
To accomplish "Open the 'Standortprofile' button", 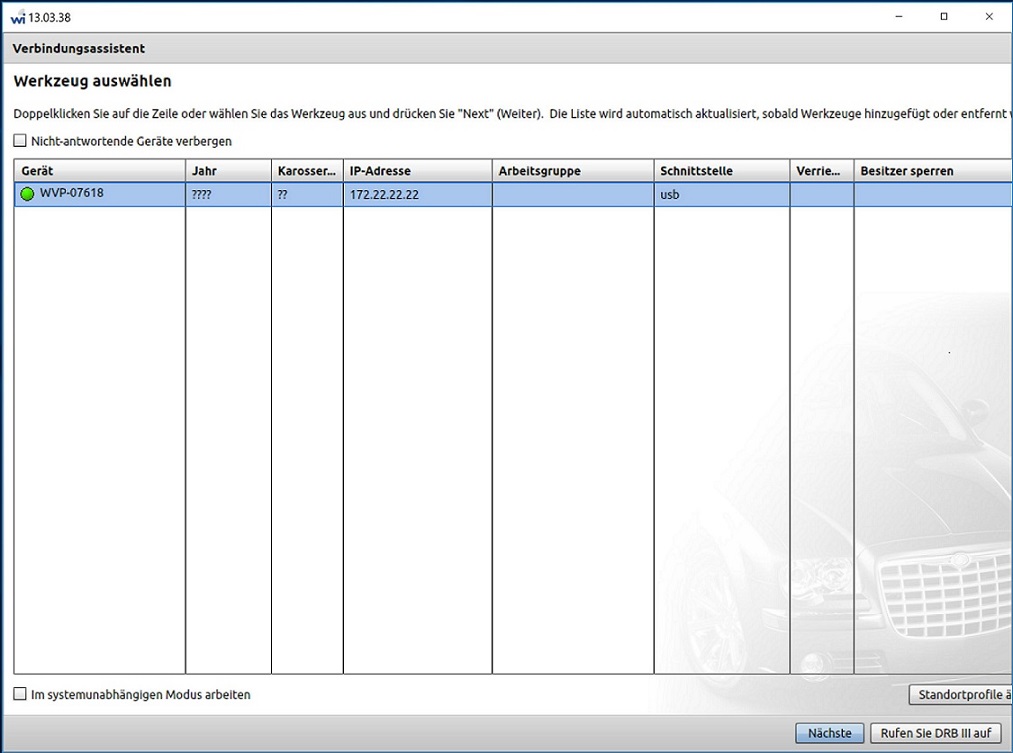I will tap(961, 694).
